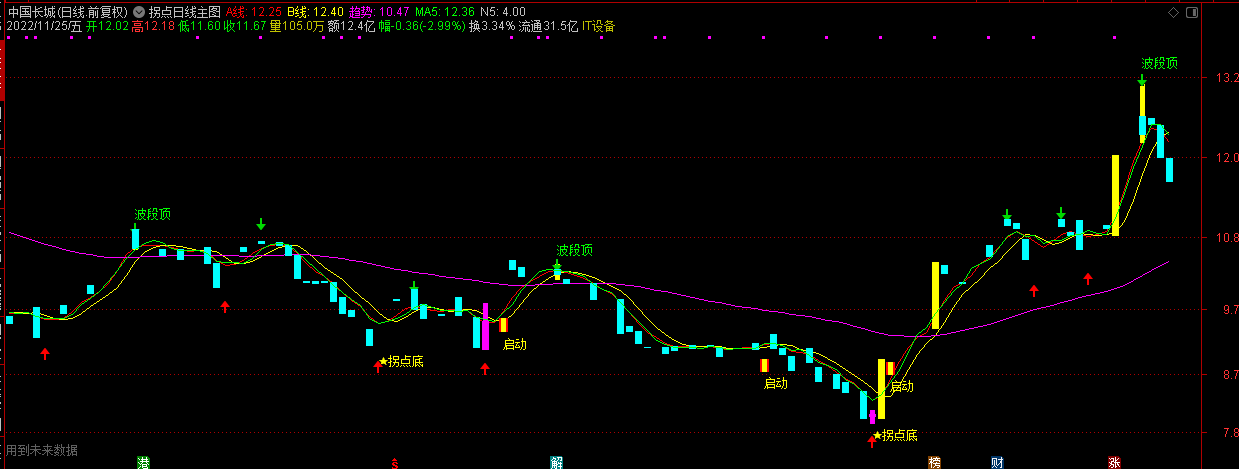This screenshot has width=1239, height=469.
Task: Click the stock title 中国长城(日线,前复权)
Action: [67, 12]
